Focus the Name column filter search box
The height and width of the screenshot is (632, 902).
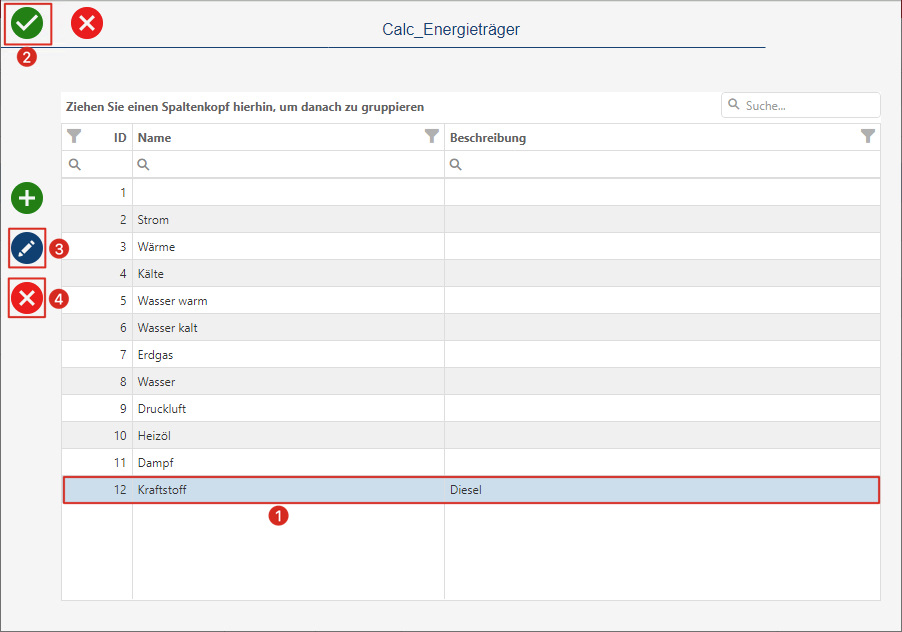click(x=288, y=164)
